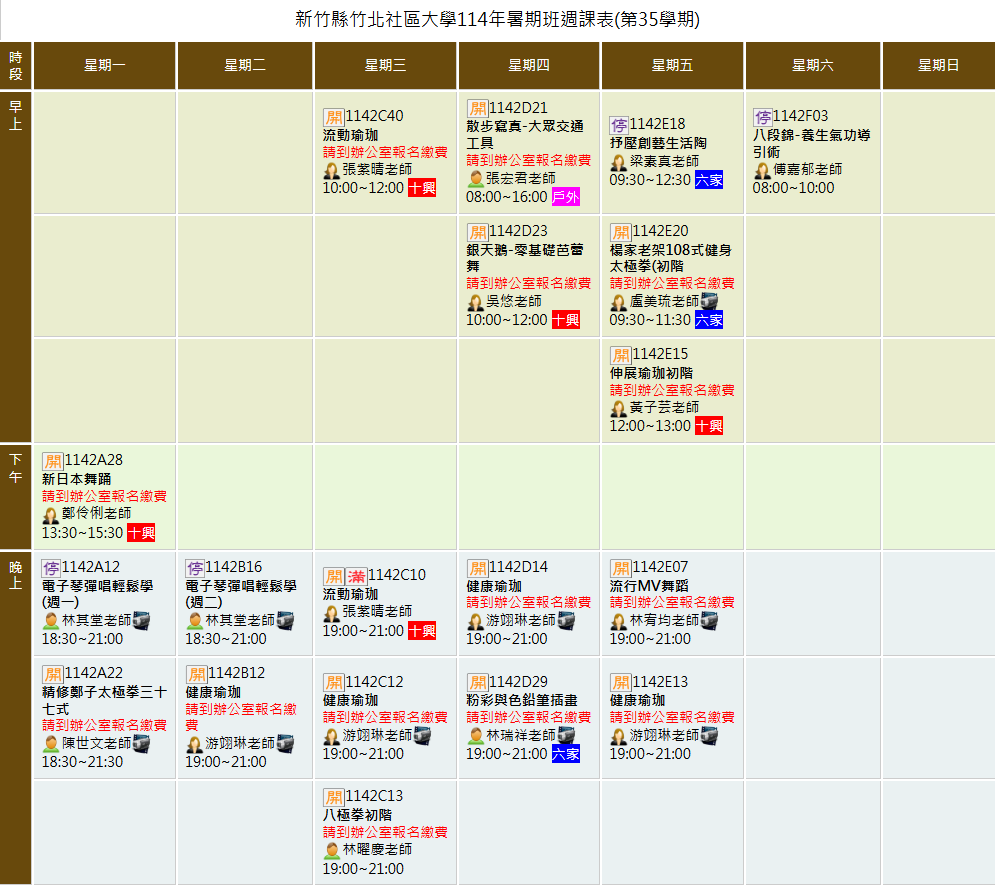Image resolution: width=995 pixels, height=885 pixels.
Task: Click the teacher avatar beside 梁素真老師
Action: [619, 162]
